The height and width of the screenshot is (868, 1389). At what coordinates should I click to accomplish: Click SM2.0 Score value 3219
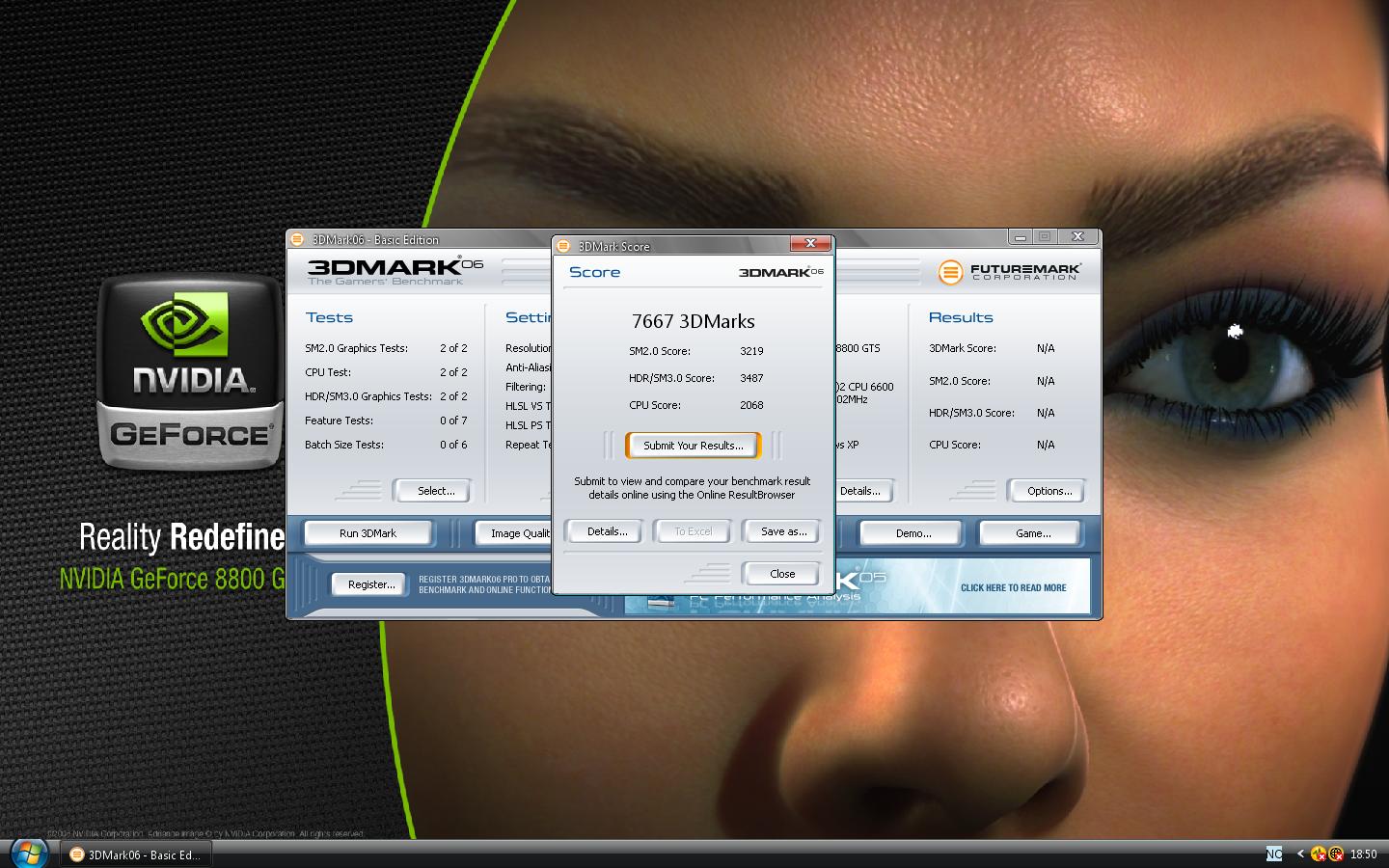tap(751, 351)
